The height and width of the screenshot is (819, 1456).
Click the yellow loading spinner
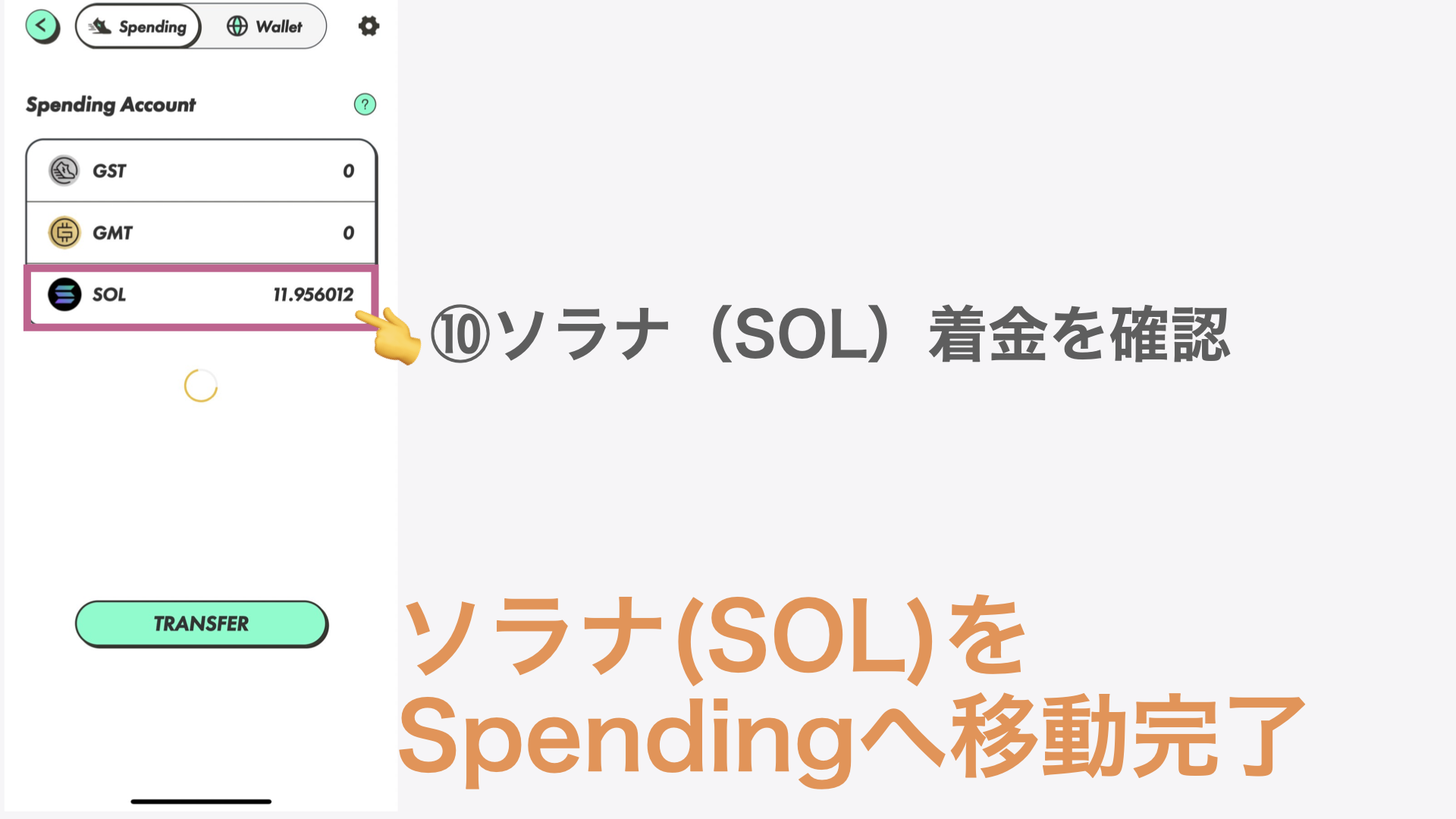click(201, 385)
